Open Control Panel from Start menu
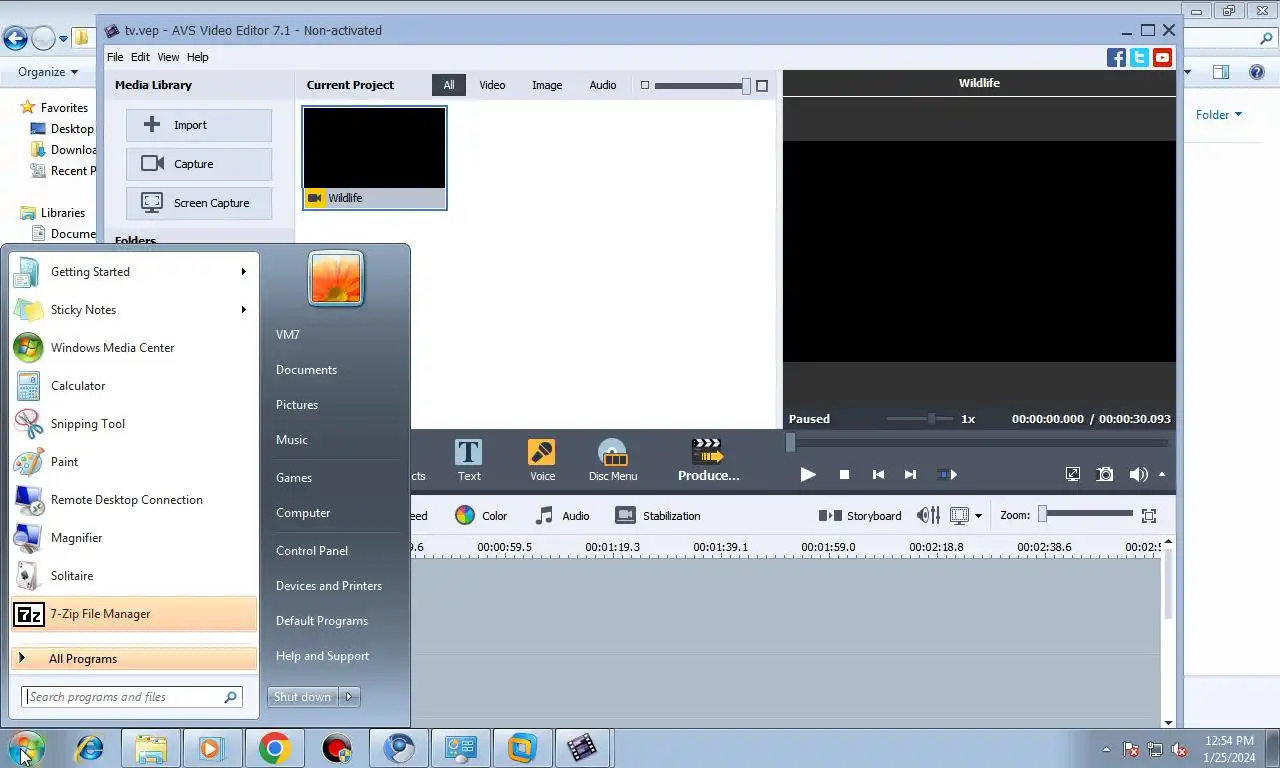This screenshot has width=1280, height=768. [312, 551]
